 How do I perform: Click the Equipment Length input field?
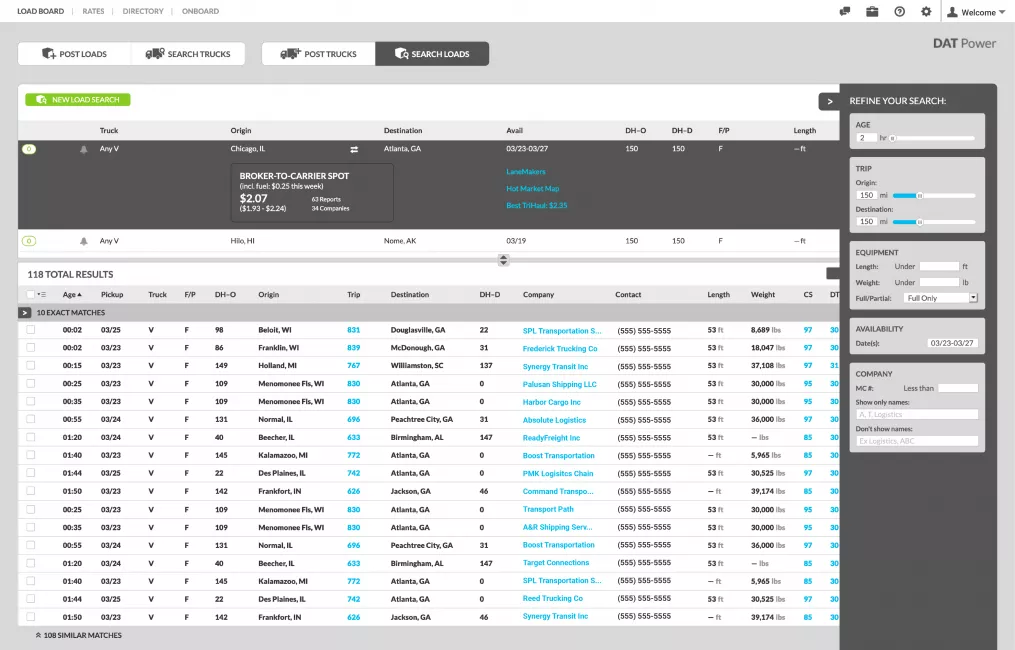(x=939, y=267)
